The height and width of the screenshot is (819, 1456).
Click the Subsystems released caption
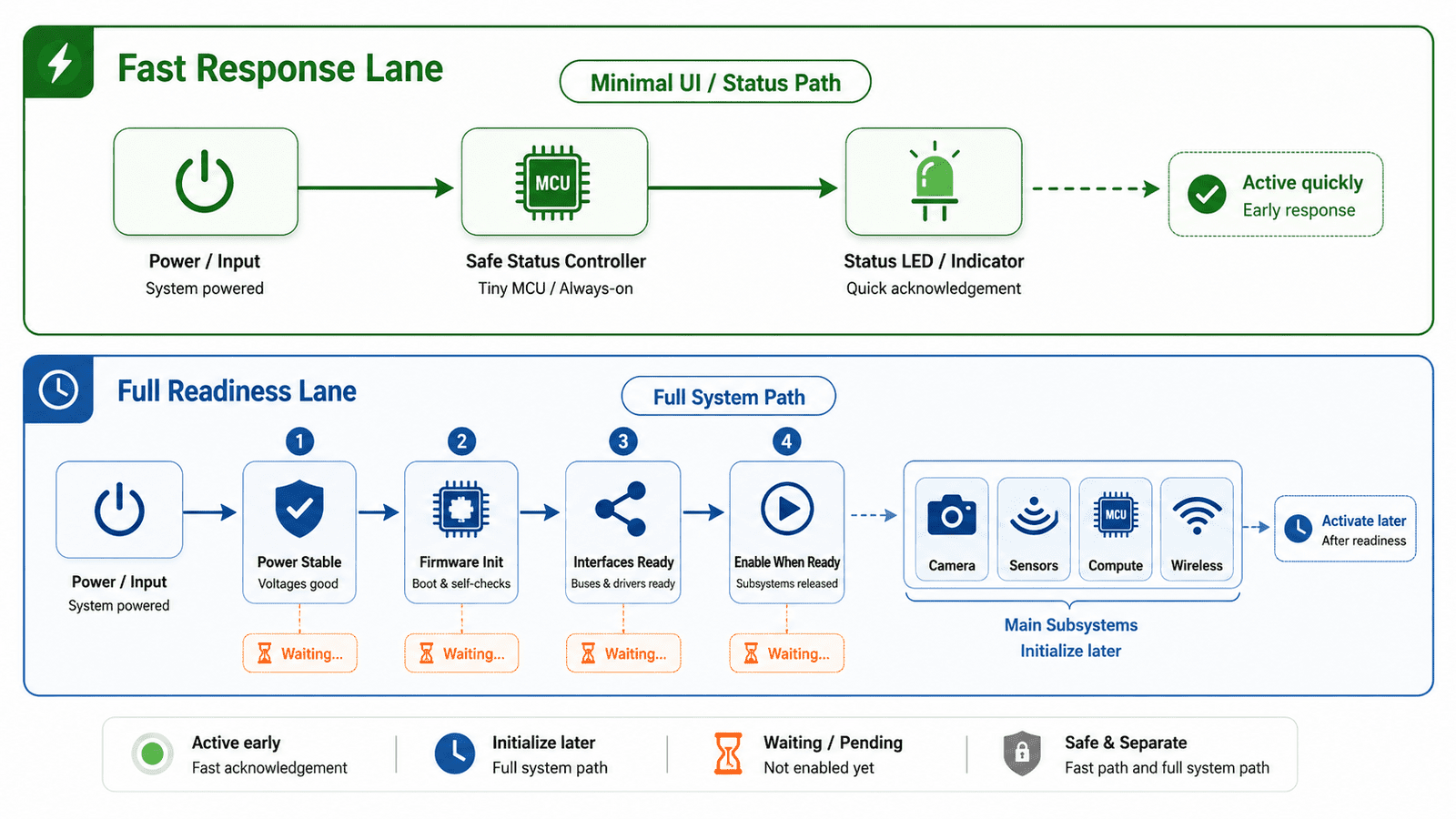click(x=787, y=584)
